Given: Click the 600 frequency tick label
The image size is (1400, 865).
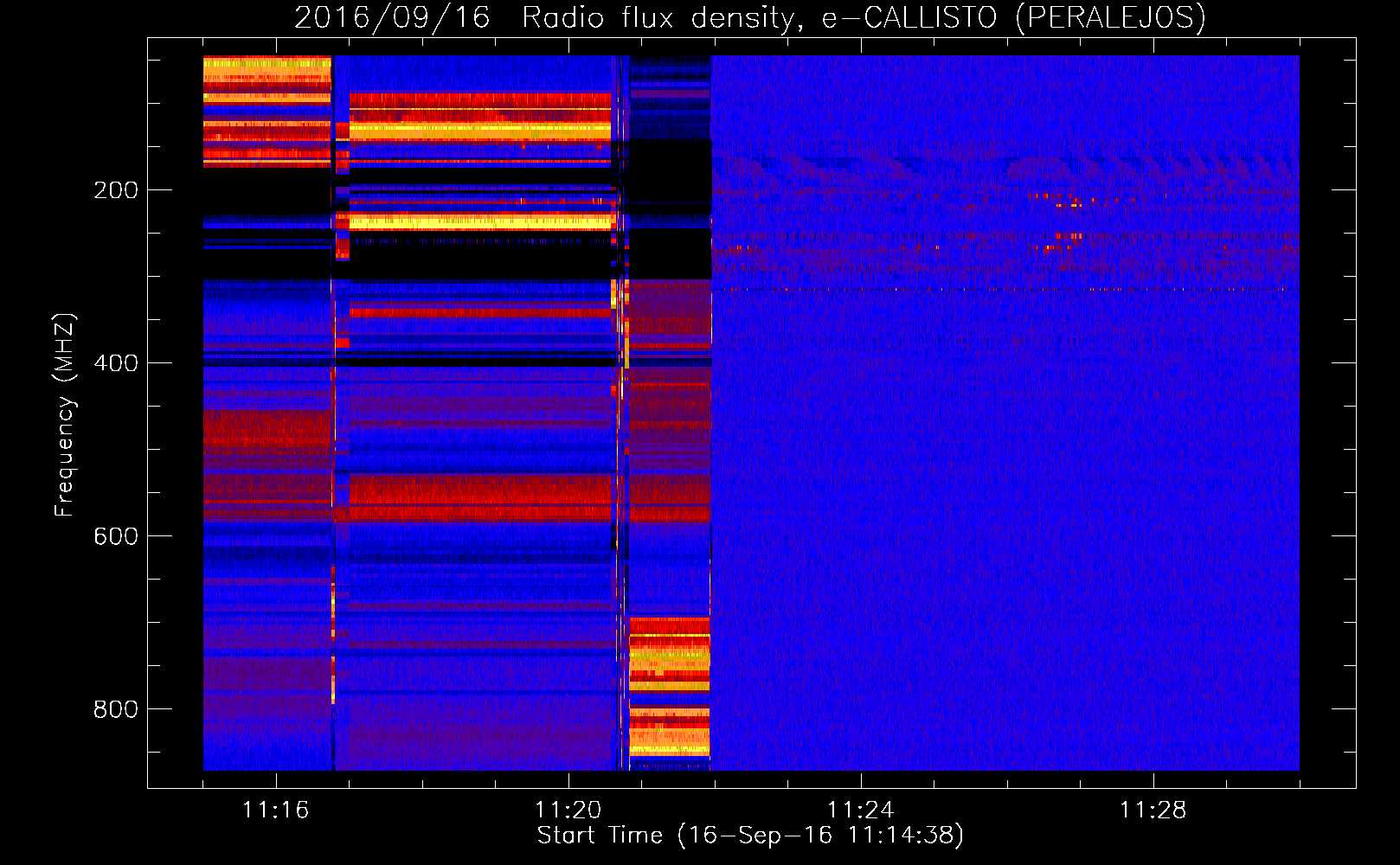Looking at the screenshot, I should tap(116, 536).
